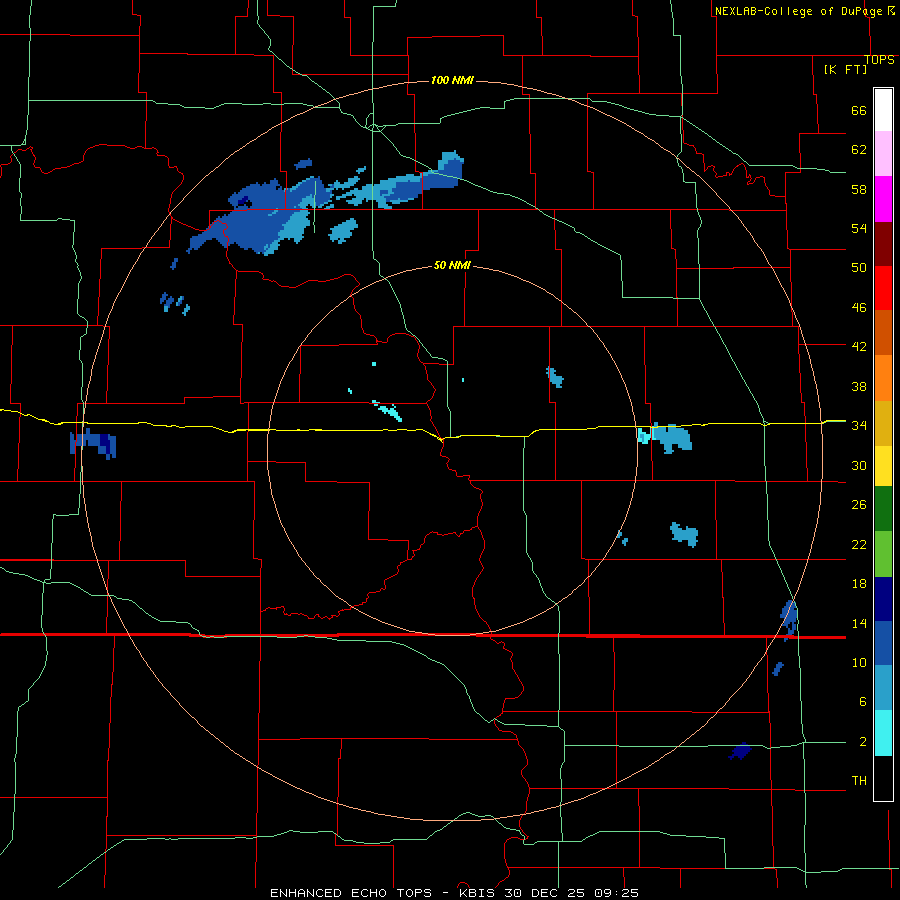Click the legend value 10
Viewport: 900px width, 900px height.
pyautogui.click(x=859, y=662)
